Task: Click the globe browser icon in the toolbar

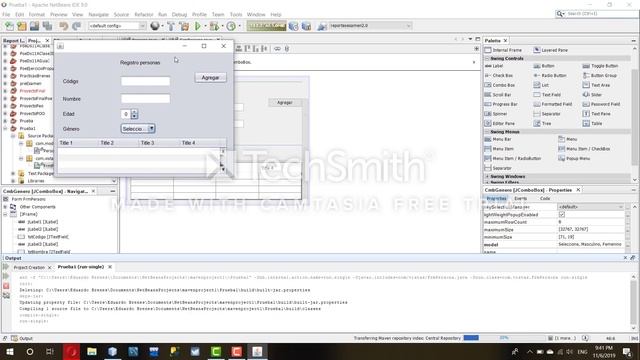Action: [155, 26]
